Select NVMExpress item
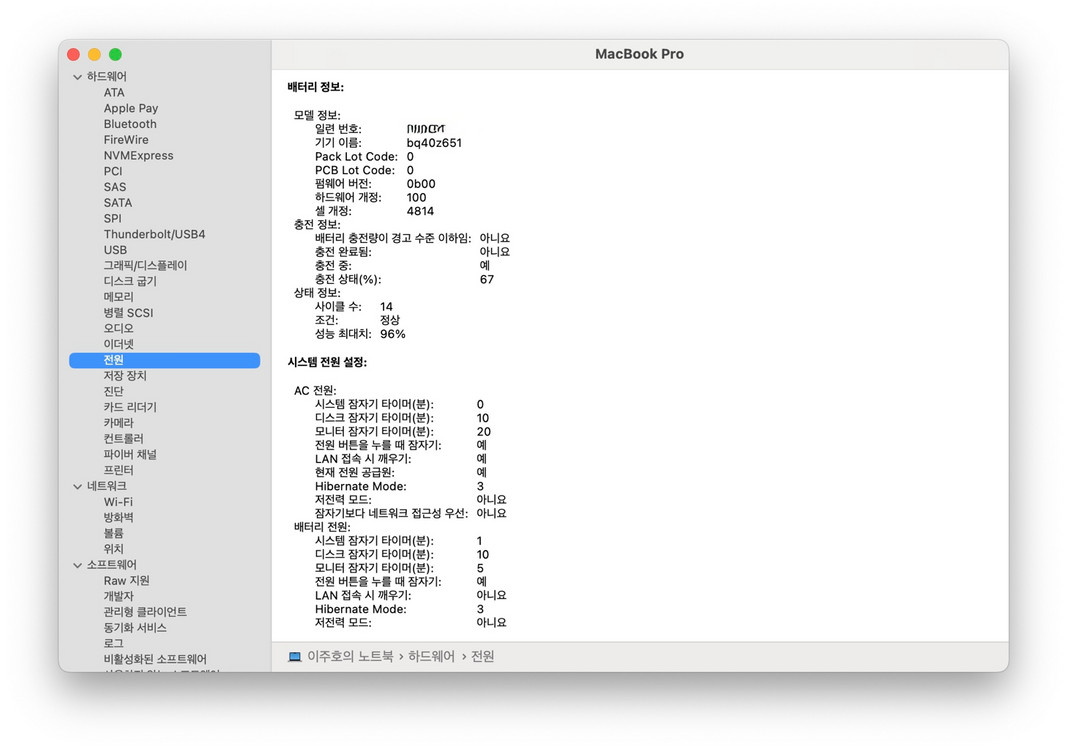This screenshot has width=1068, height=750. [138, 155]
